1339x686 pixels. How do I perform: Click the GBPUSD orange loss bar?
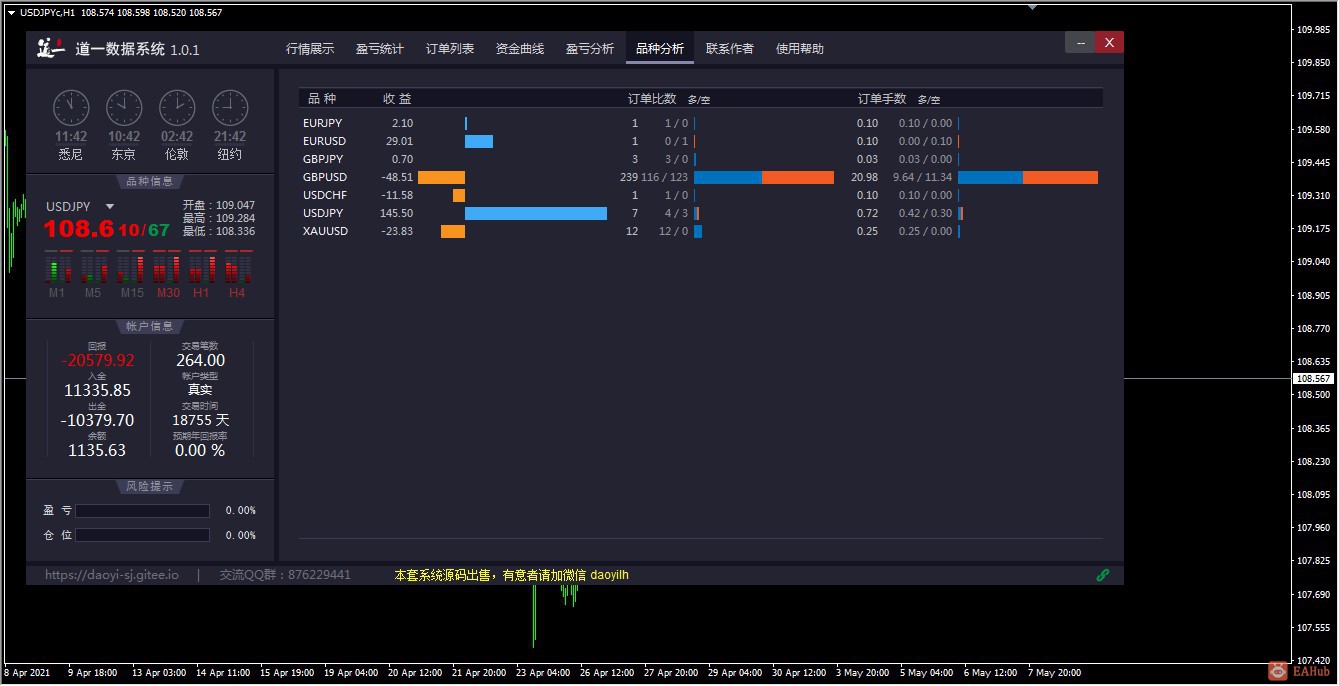[x=441, y=177]
